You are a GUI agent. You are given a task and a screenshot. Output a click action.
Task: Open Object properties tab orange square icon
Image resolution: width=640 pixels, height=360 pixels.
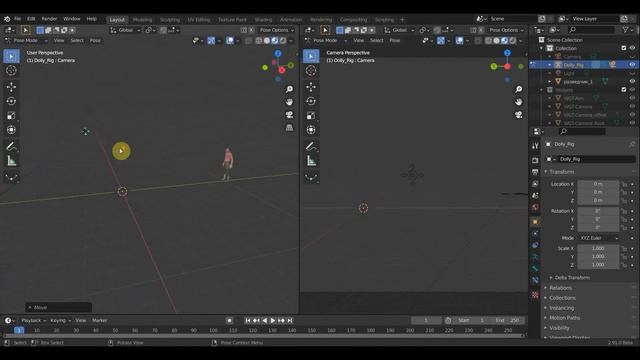[535, 222]
